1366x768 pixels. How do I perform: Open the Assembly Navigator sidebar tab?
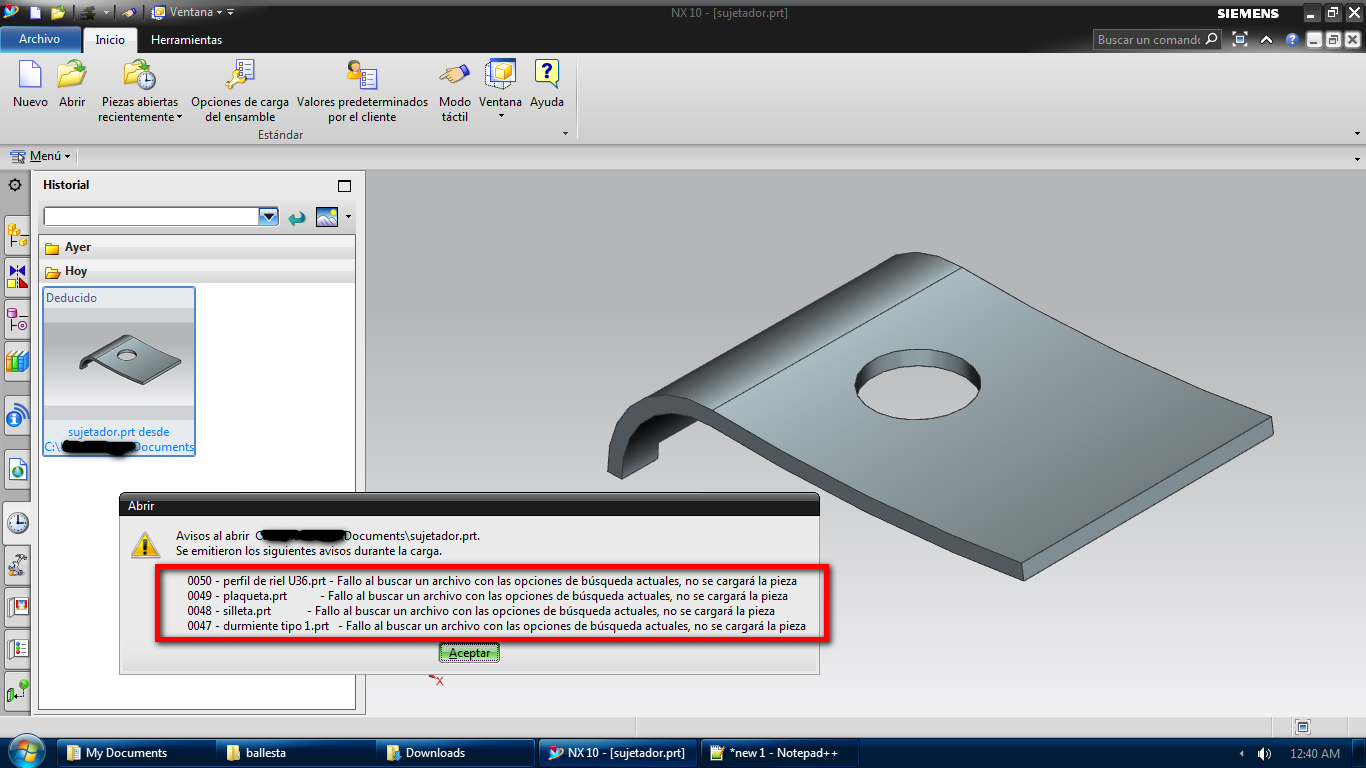(17, 235)
